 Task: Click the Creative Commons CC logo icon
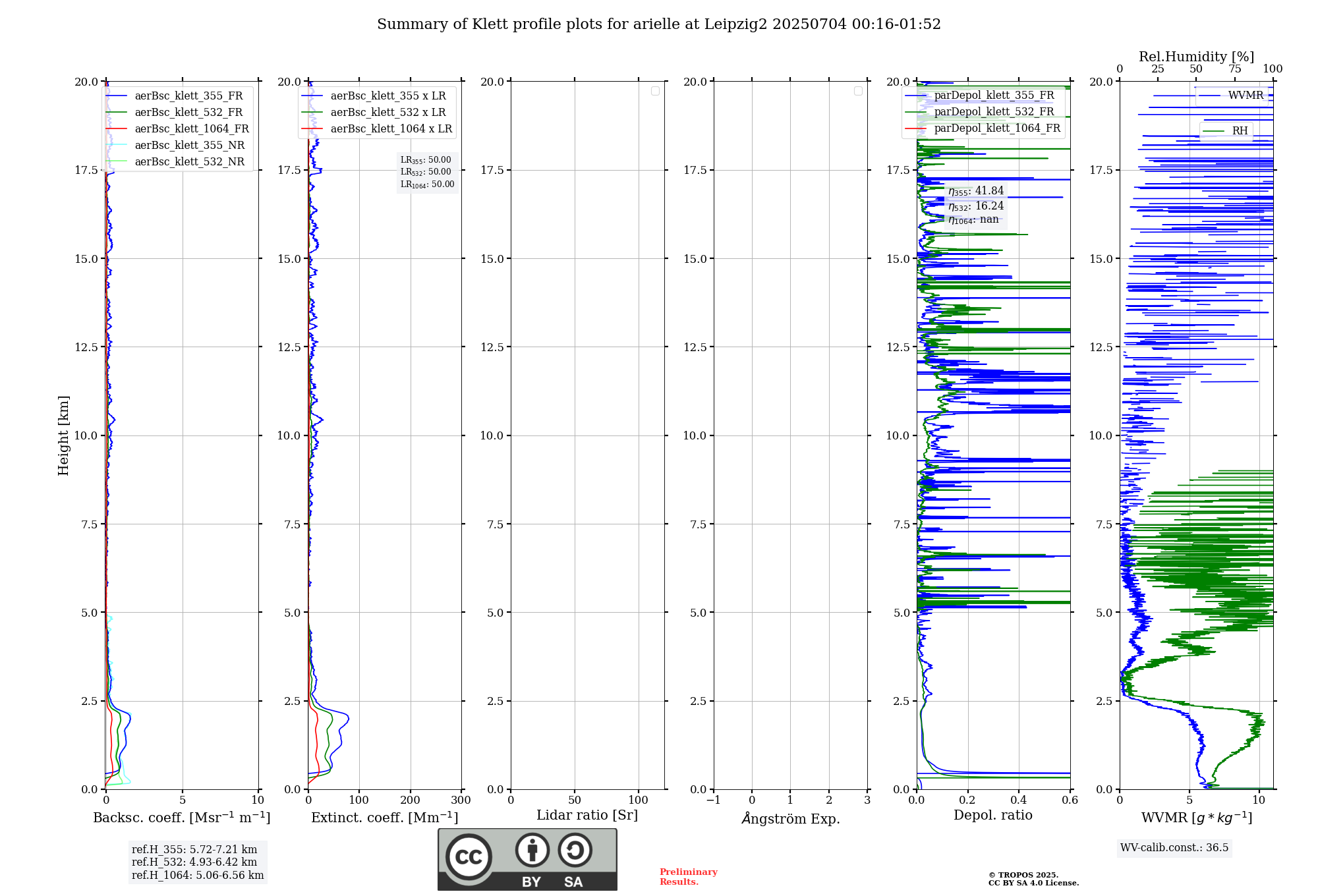[469, 856]
